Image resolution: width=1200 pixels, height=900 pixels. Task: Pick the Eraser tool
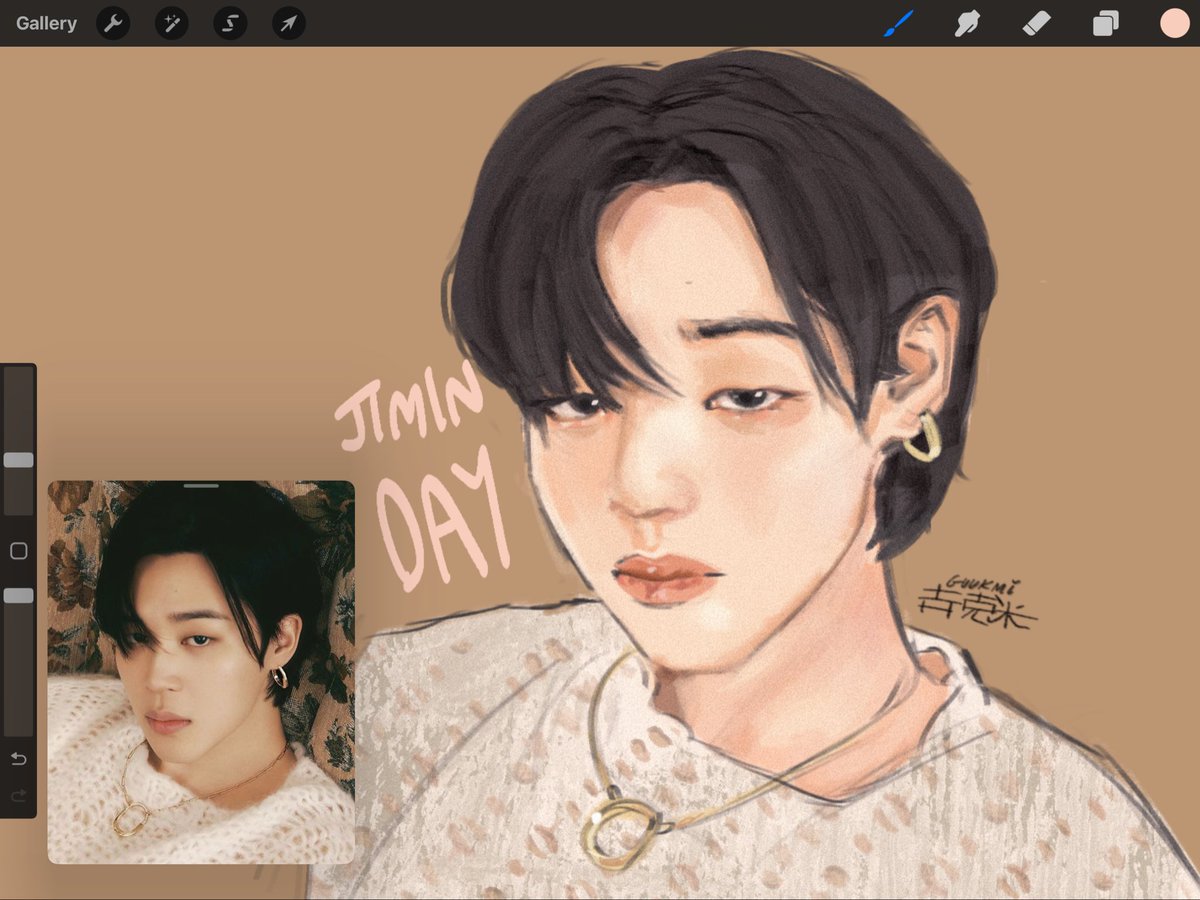pos(1035,23)
